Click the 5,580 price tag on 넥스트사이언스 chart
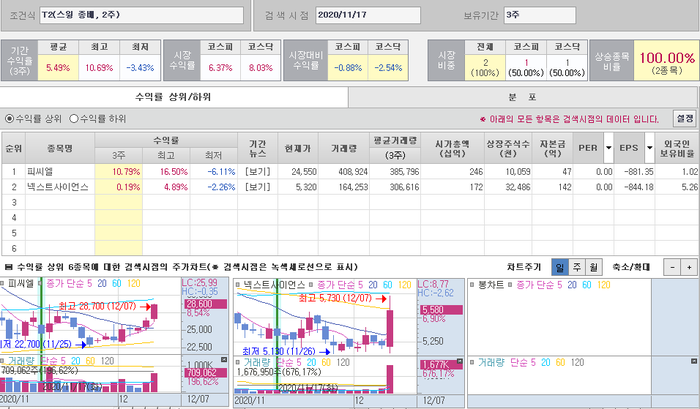The image size is (700, 409). click(441, 310)
